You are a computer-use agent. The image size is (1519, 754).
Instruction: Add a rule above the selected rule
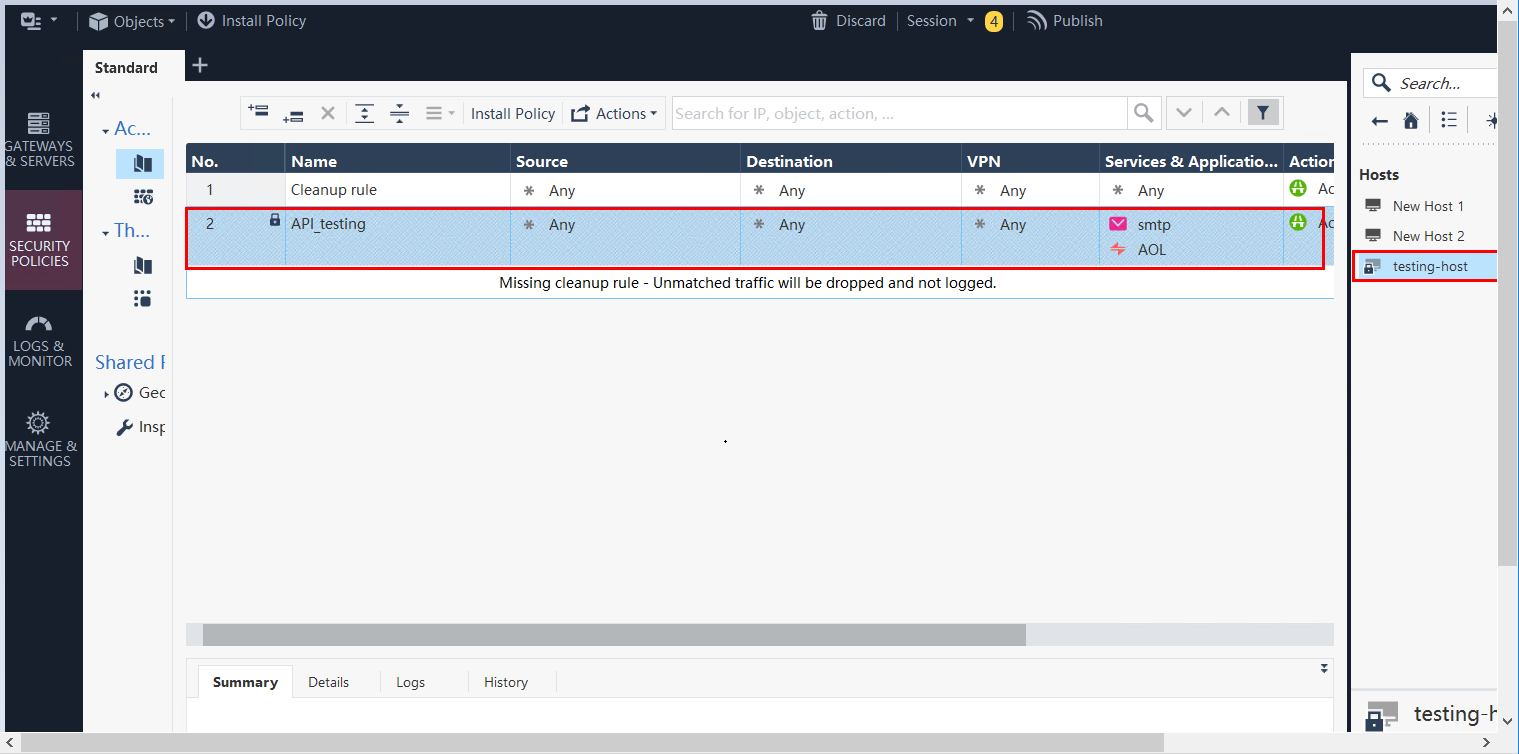[x=258, y=113]
